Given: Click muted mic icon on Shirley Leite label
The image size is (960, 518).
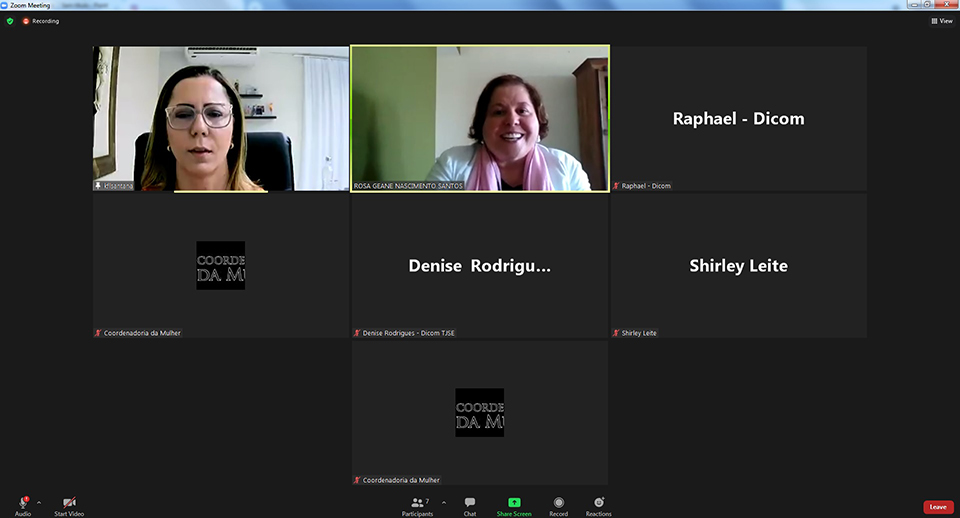Looking at the screenshot, I should pyautogui.click(x=617, y=333).
